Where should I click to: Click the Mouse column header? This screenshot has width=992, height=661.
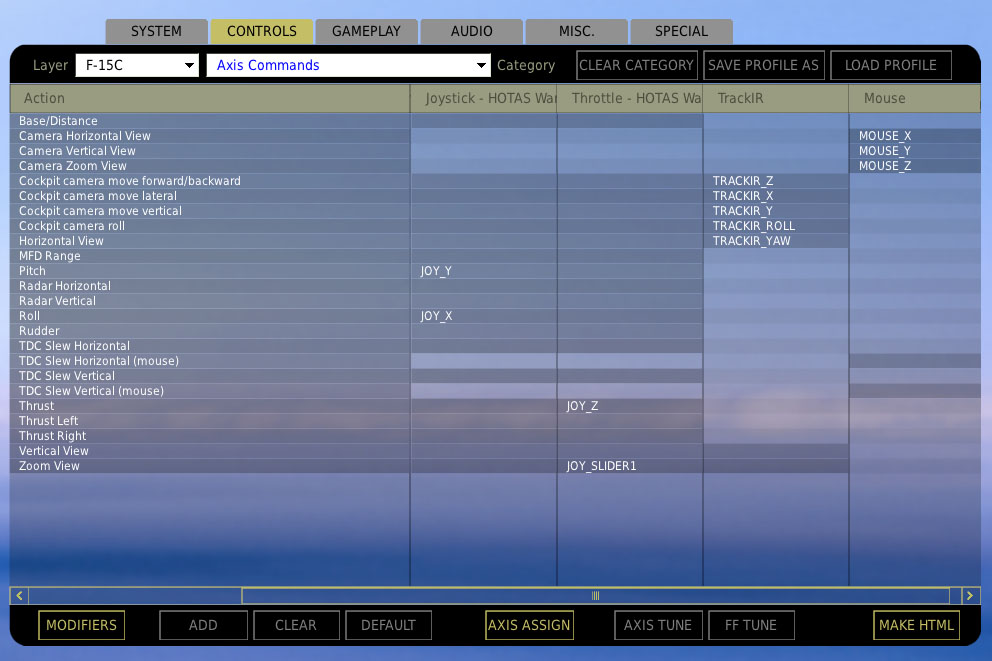tap(915, 98)
